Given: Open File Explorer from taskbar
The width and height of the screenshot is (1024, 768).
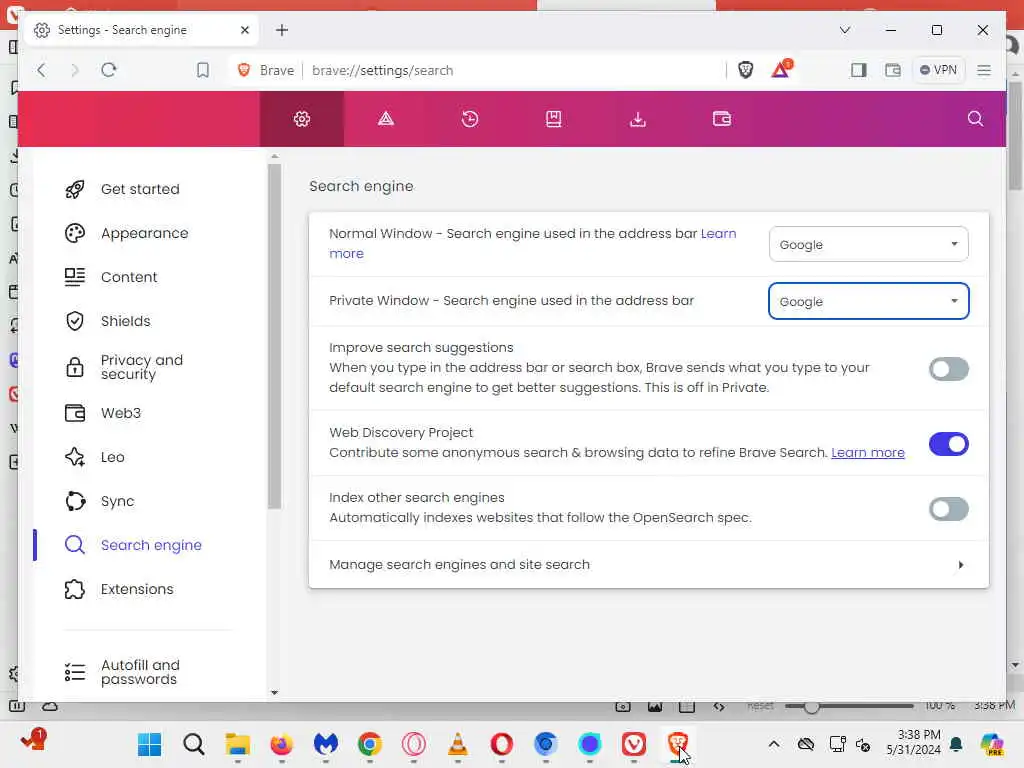Looking at the screenshot, I should pyautogui.click(x=238, y=744).
